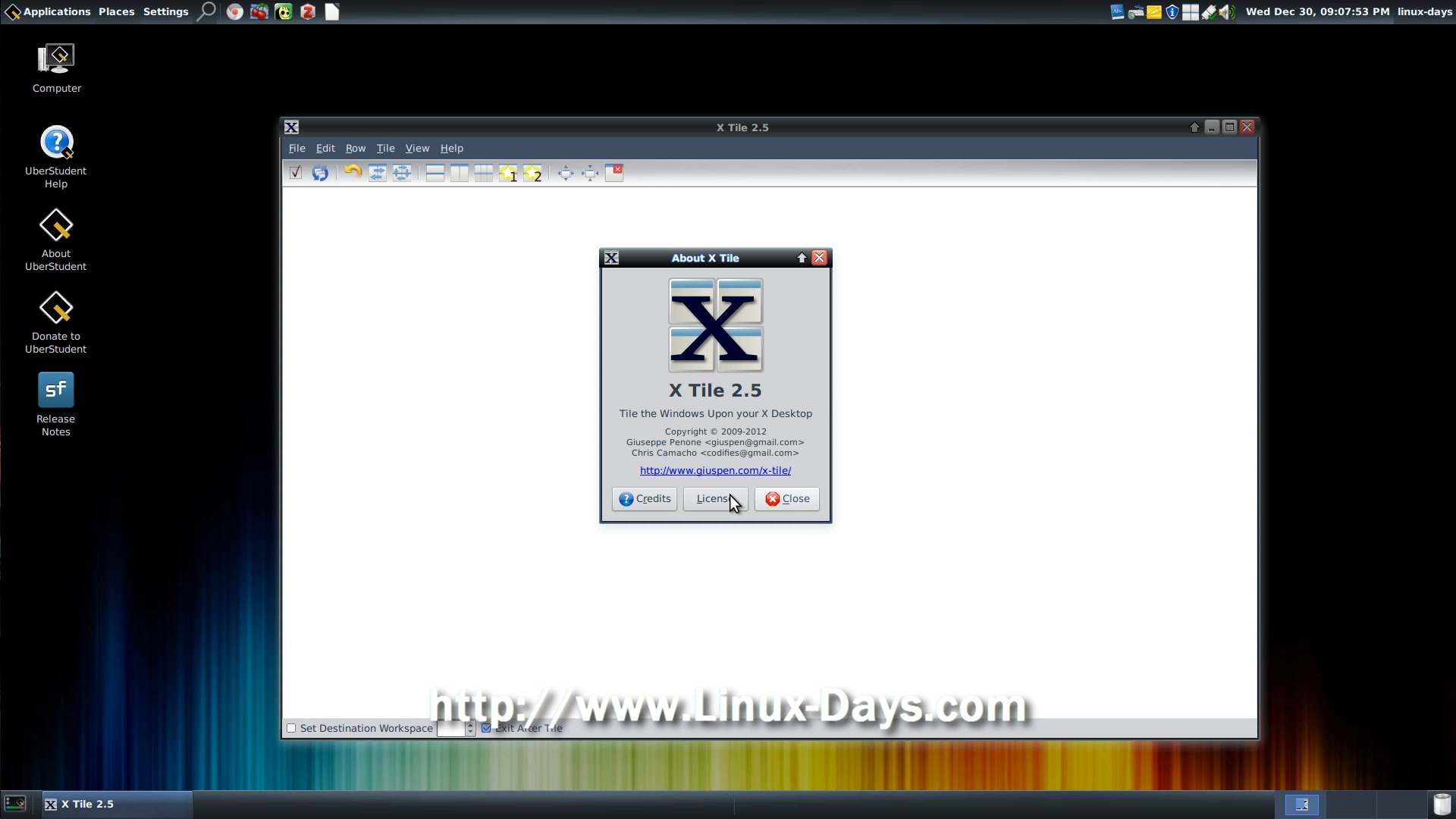Viewport: 1456px width, 819px height.
Task: Click X window menu icon of main window
Action: coord(291,127)
